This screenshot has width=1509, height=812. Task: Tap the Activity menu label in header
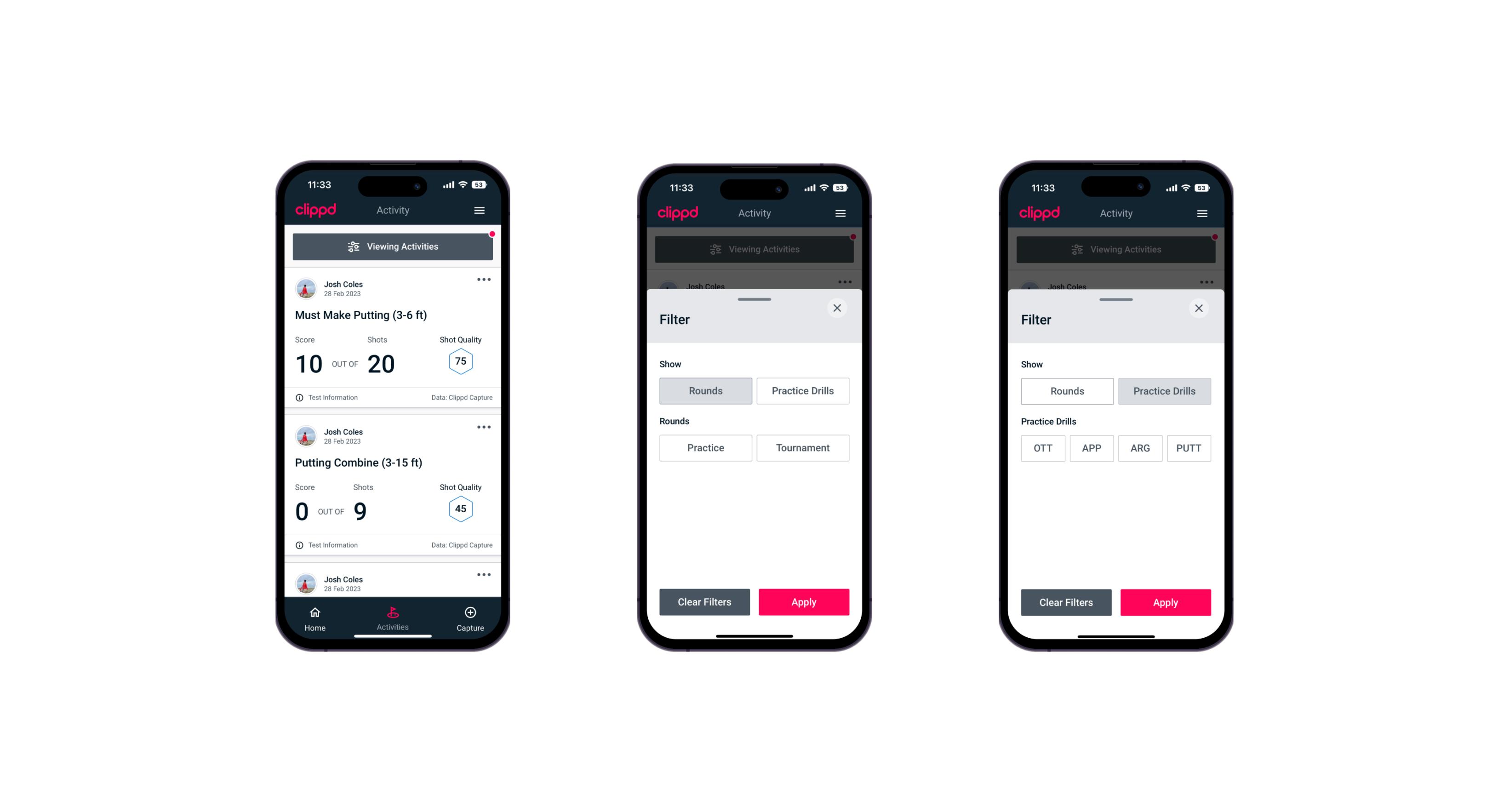pyautogui.click(x=393, y=210)
